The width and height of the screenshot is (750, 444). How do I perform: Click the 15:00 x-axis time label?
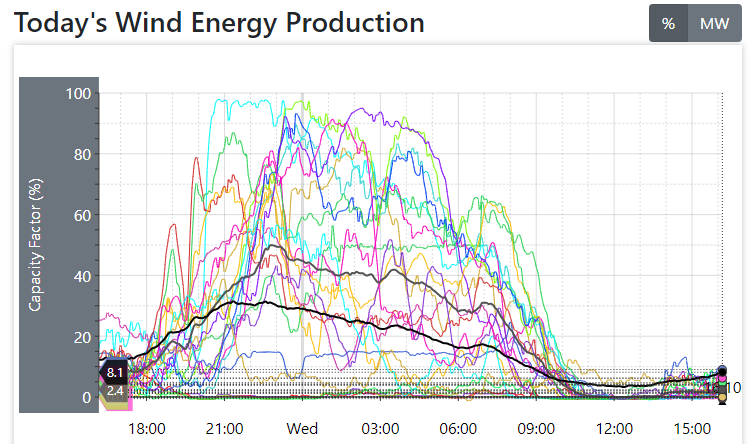691,428
